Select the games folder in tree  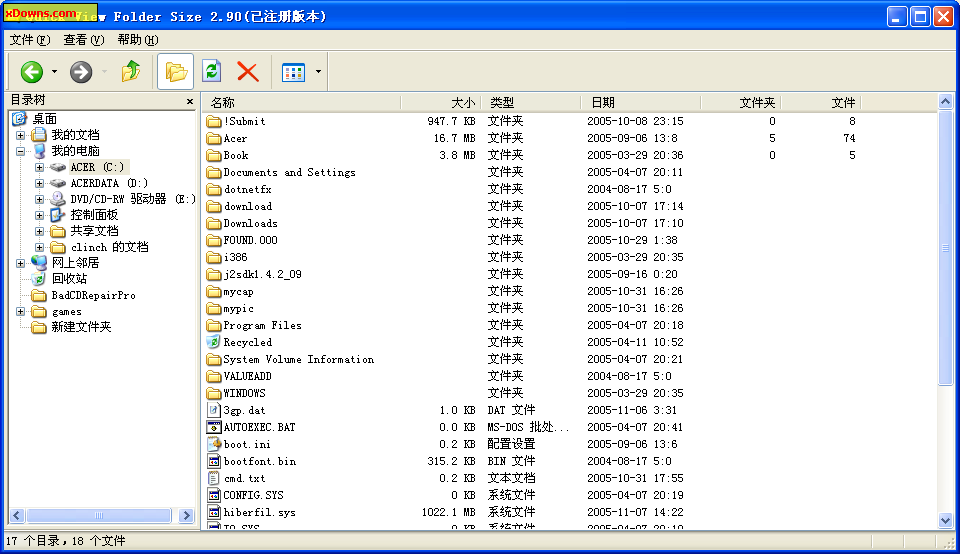(x=66, y=312)
